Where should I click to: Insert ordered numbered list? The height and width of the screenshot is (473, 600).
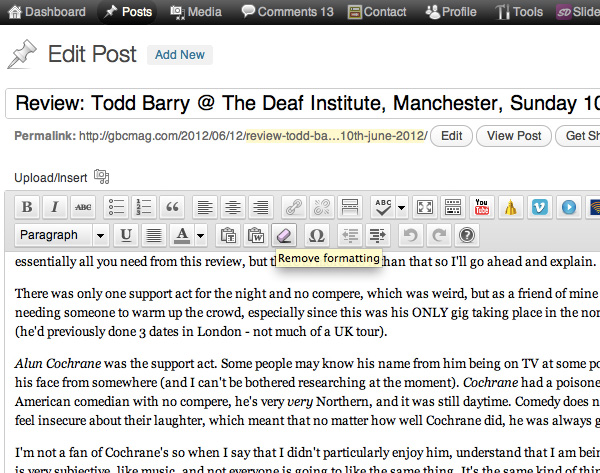pos(144,207)
